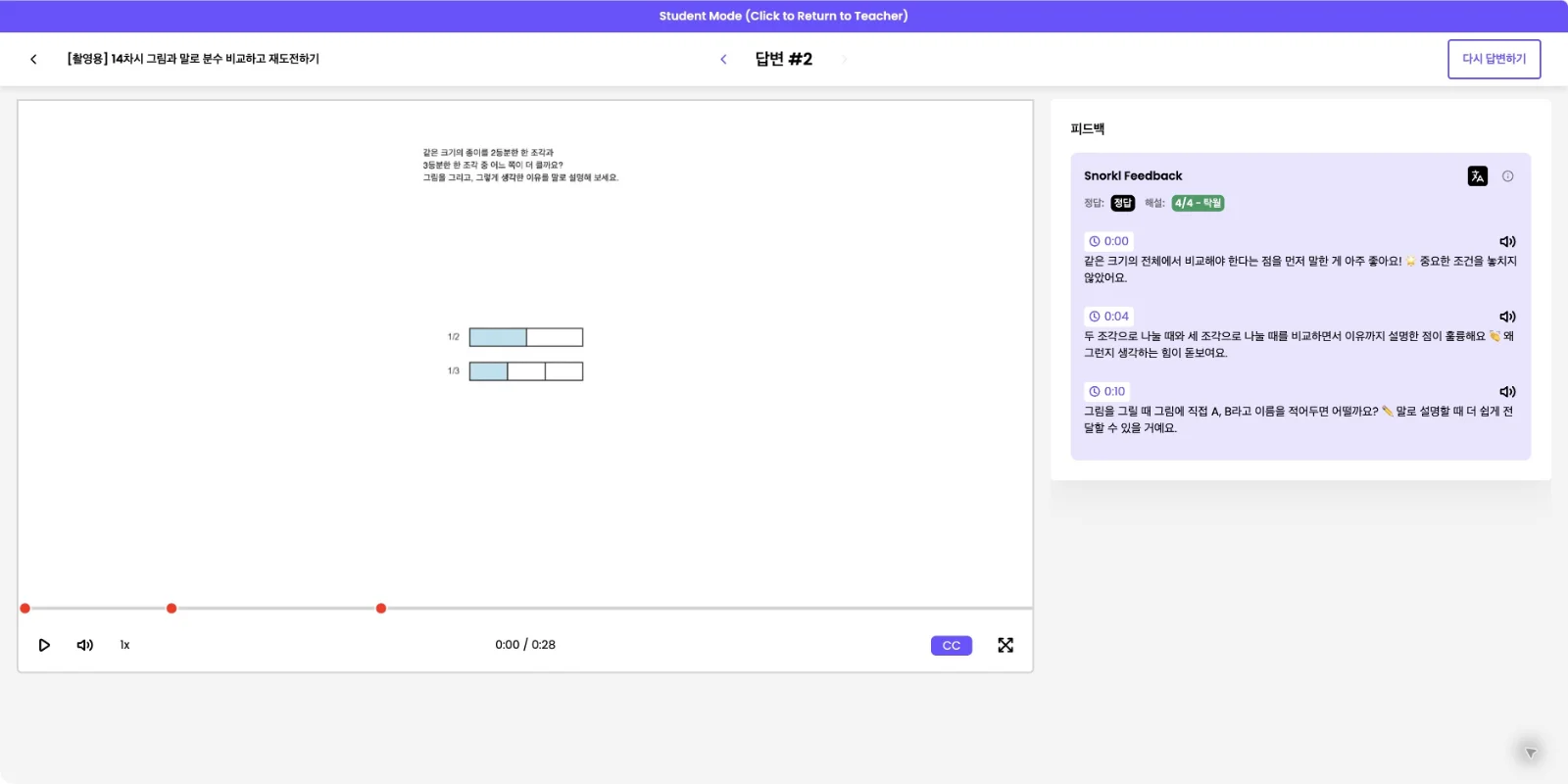This screenshot has height=784, width=1568.
Task: Open the Snorkl Feedback info icon
Action: [x=1508, y=176]
